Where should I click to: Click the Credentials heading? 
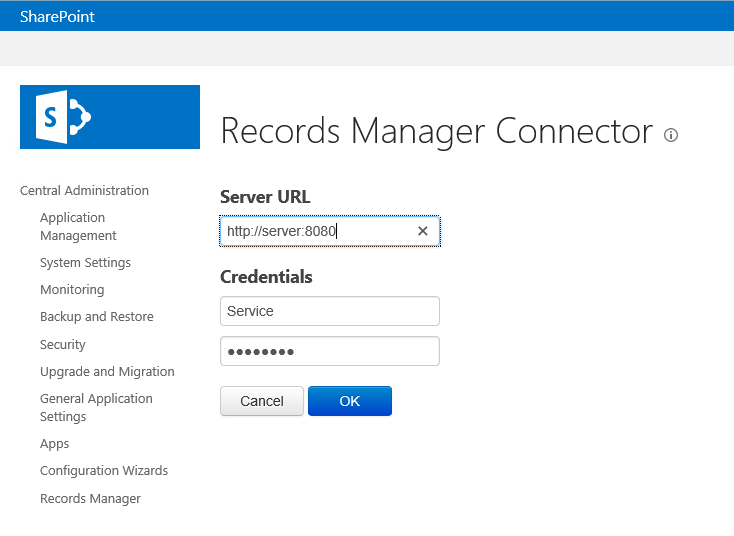point(266,277)
